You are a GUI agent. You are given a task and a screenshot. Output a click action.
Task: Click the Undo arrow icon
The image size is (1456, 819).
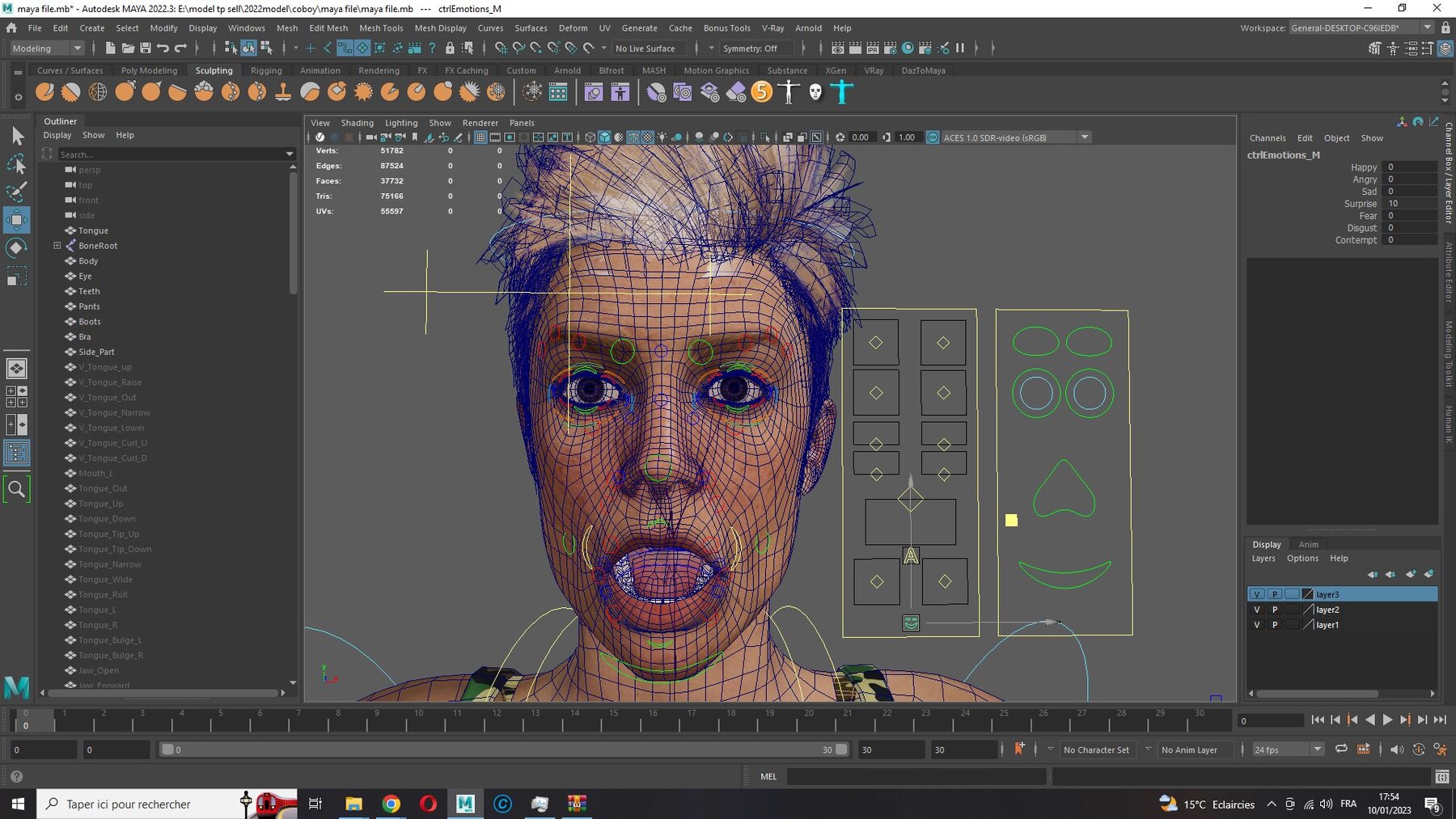[x=163, y=49]
